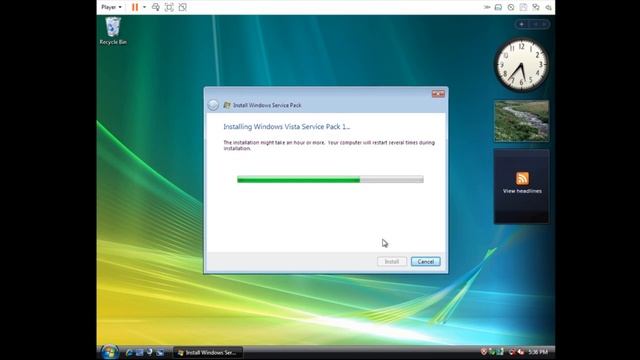Open the Recycle Bin on the desktop
Screen dimensions: 640x360
113,31
